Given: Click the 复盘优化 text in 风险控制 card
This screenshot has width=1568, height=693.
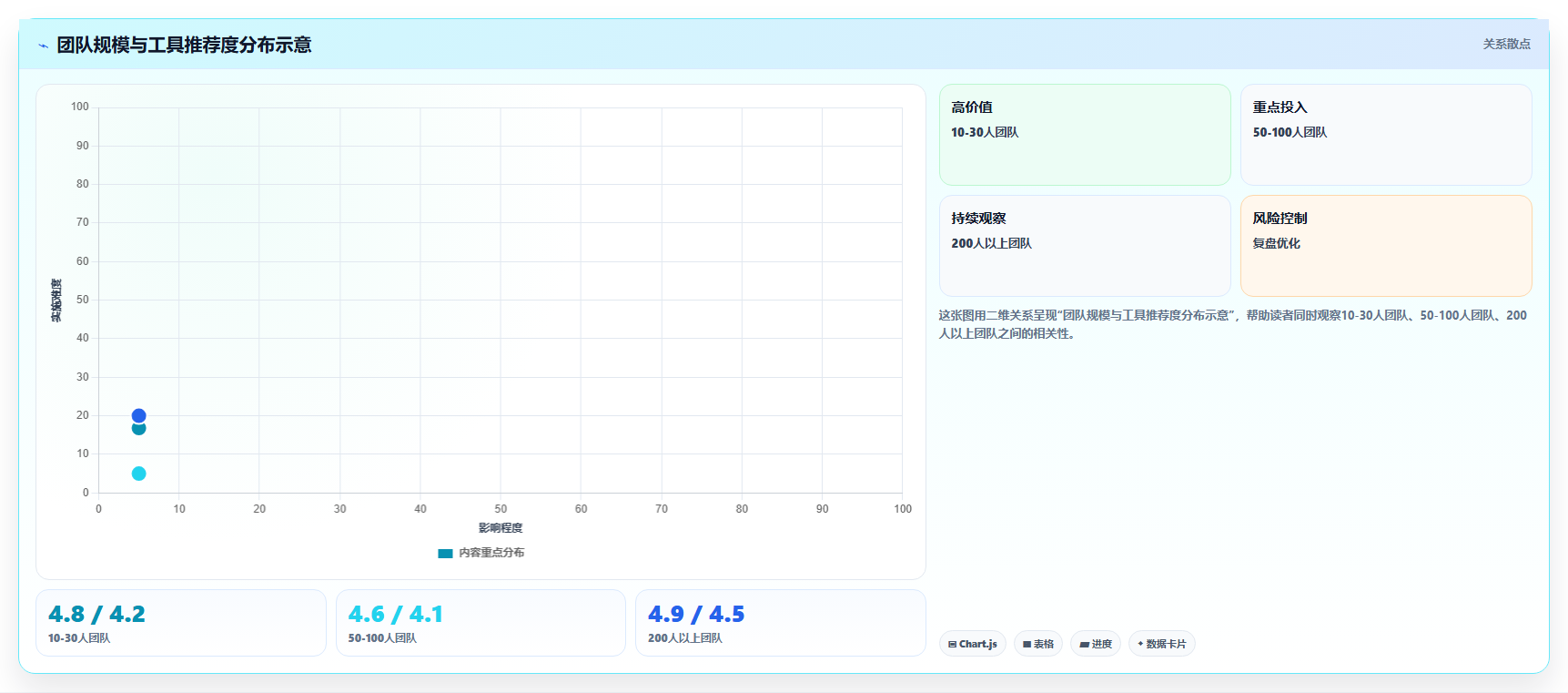Looking at the screenshot, I should pos(1276,243).
